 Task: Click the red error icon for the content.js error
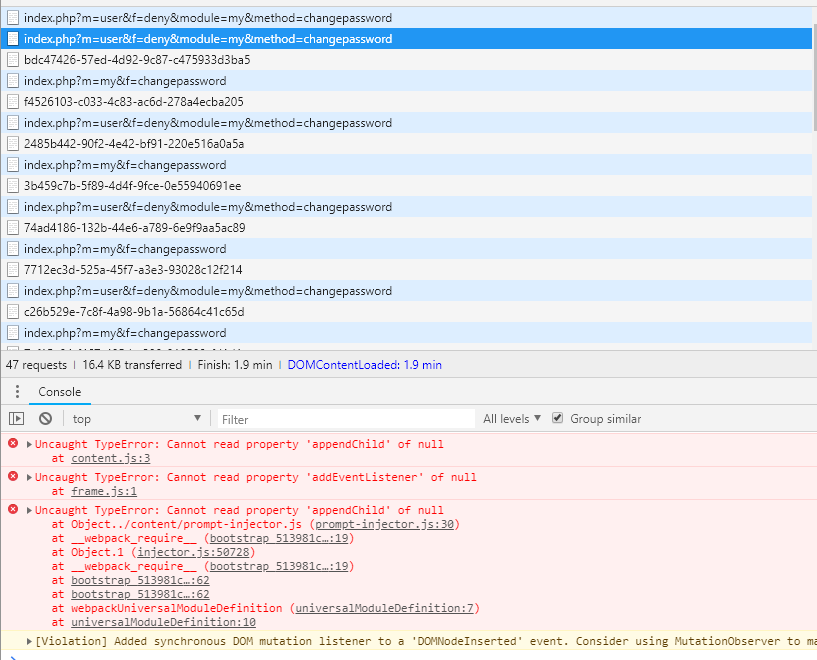coord(13,443)
